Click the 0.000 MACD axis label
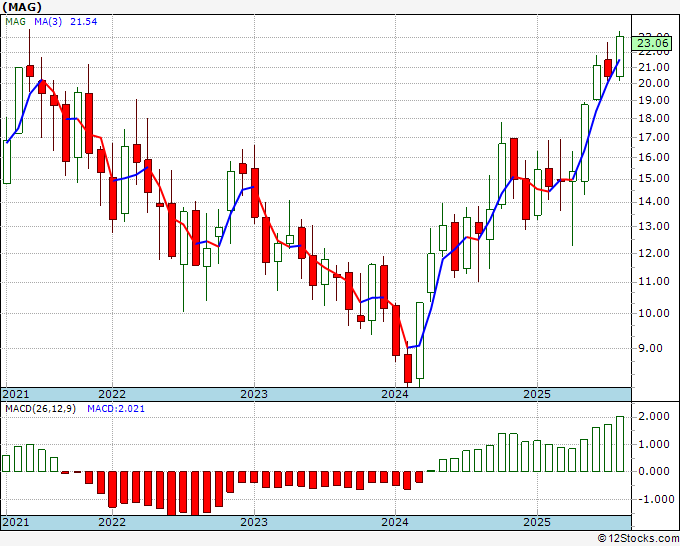Screen dimensions: 680x546 coord(654,471)
